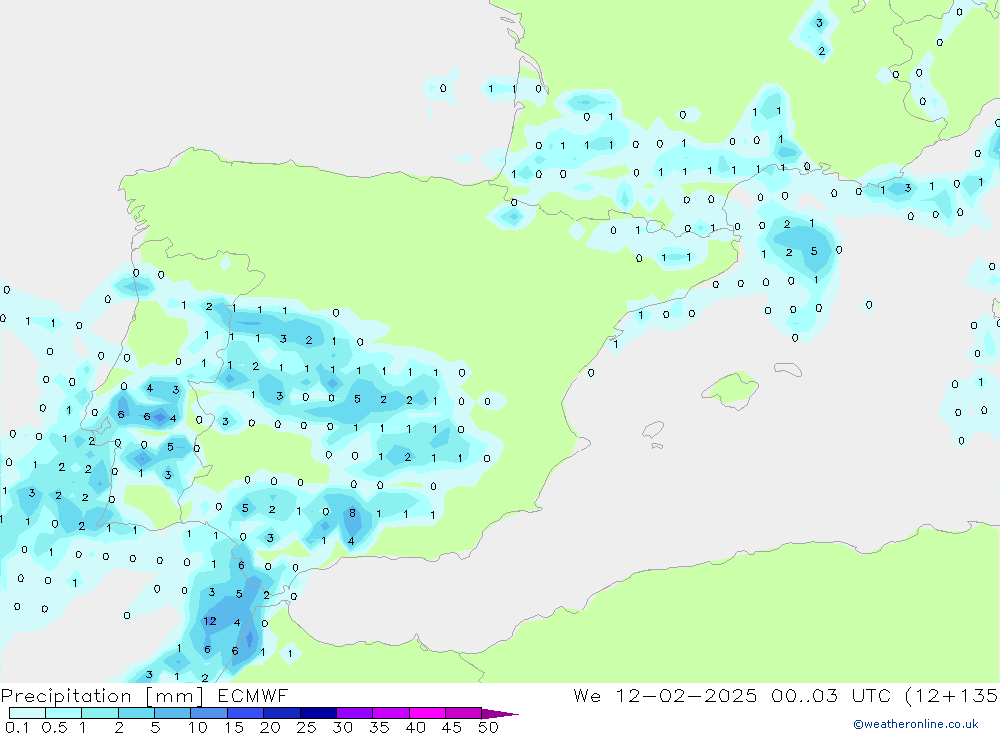The height and width of the screenshot is (733, 1000).
Task: Click the '25' legend scale number
Action: click(x=306, y=727)
